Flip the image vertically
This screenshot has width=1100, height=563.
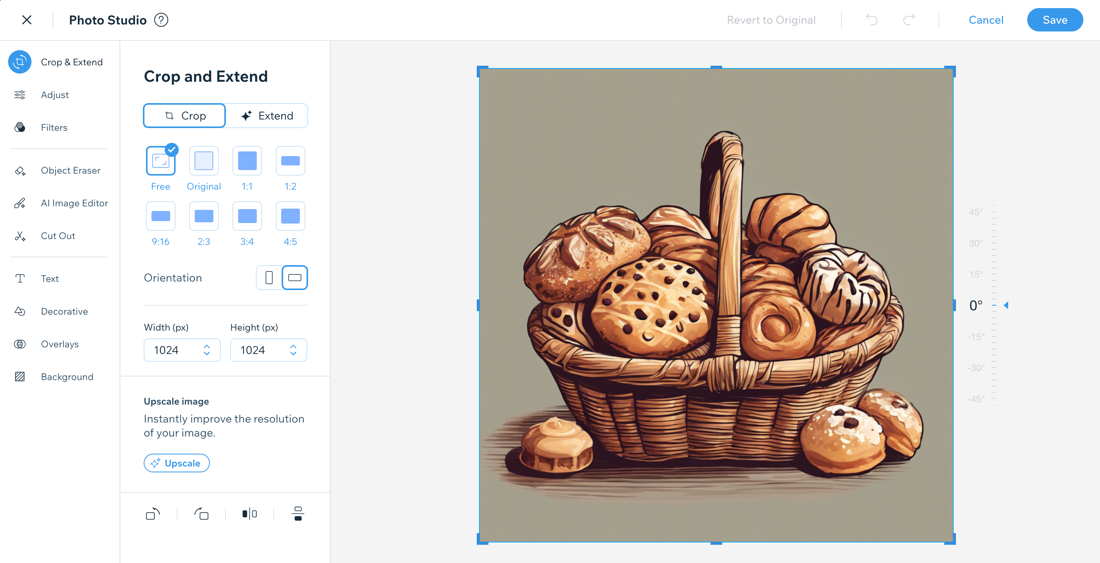pos(297,514)
